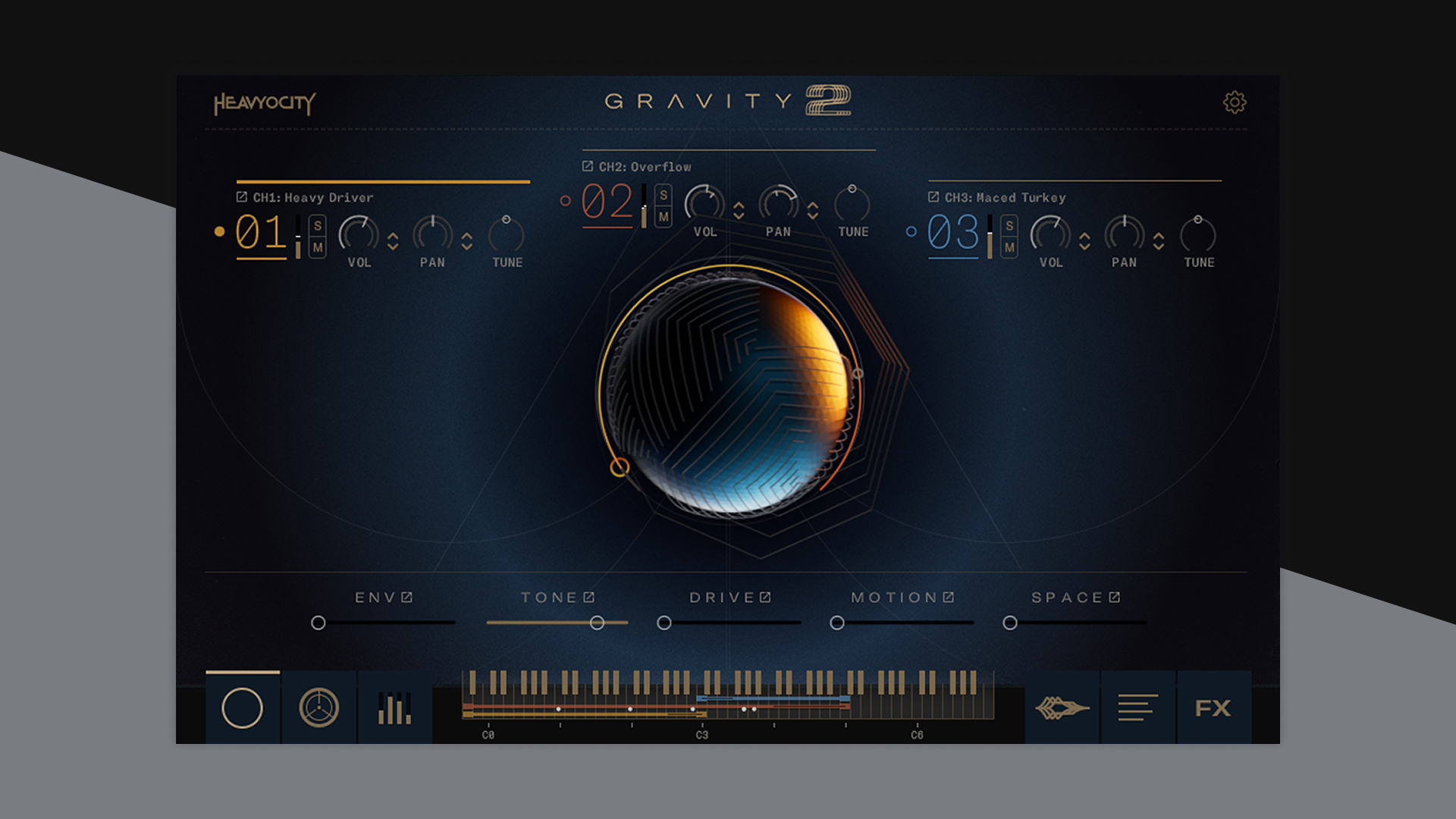Viewport: 1456px width, 819px height.
Task: Open the FX page
Action: (x=1214, y=707)
